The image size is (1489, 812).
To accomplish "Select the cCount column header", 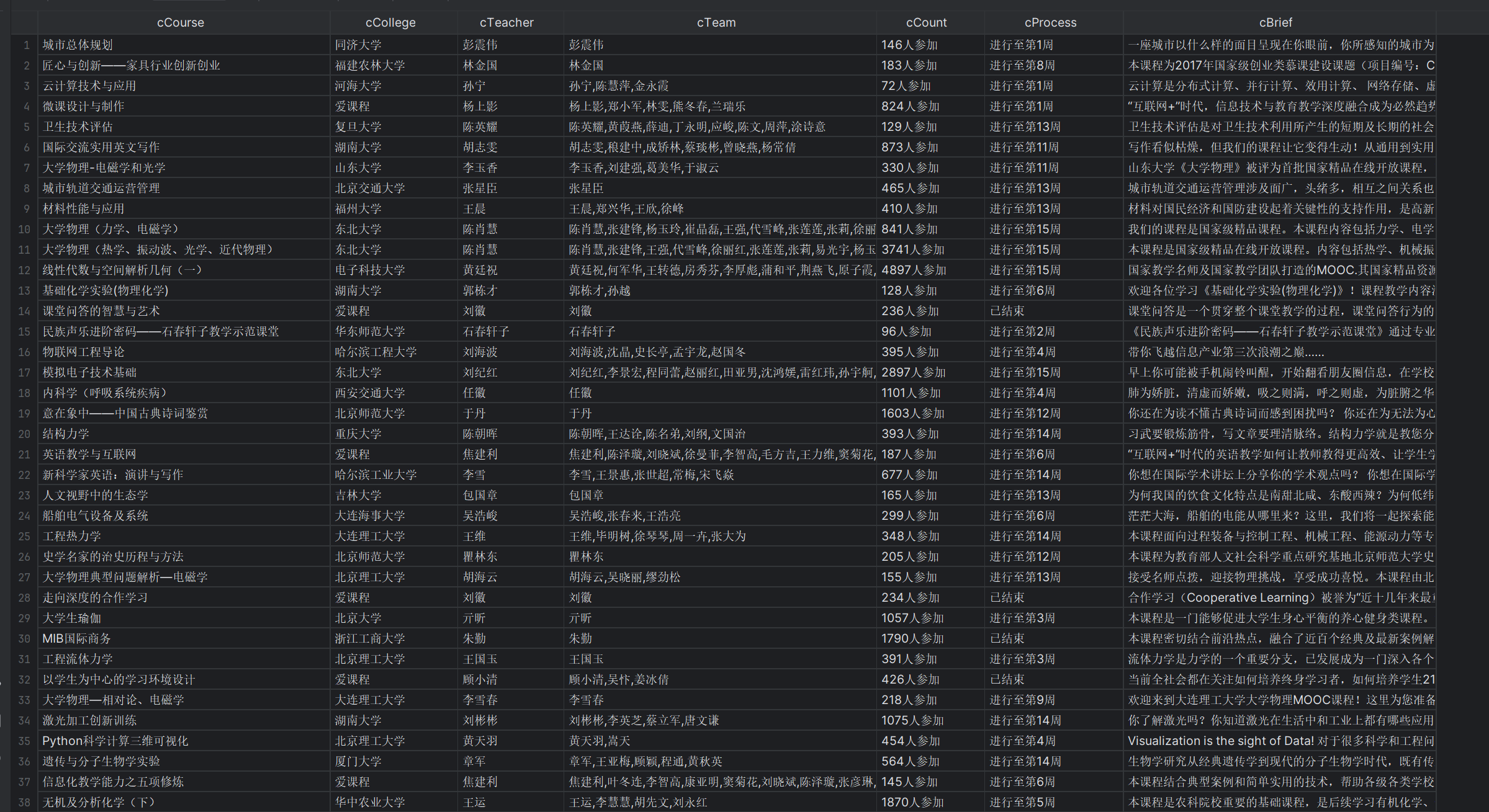I will tap(926, 23).
